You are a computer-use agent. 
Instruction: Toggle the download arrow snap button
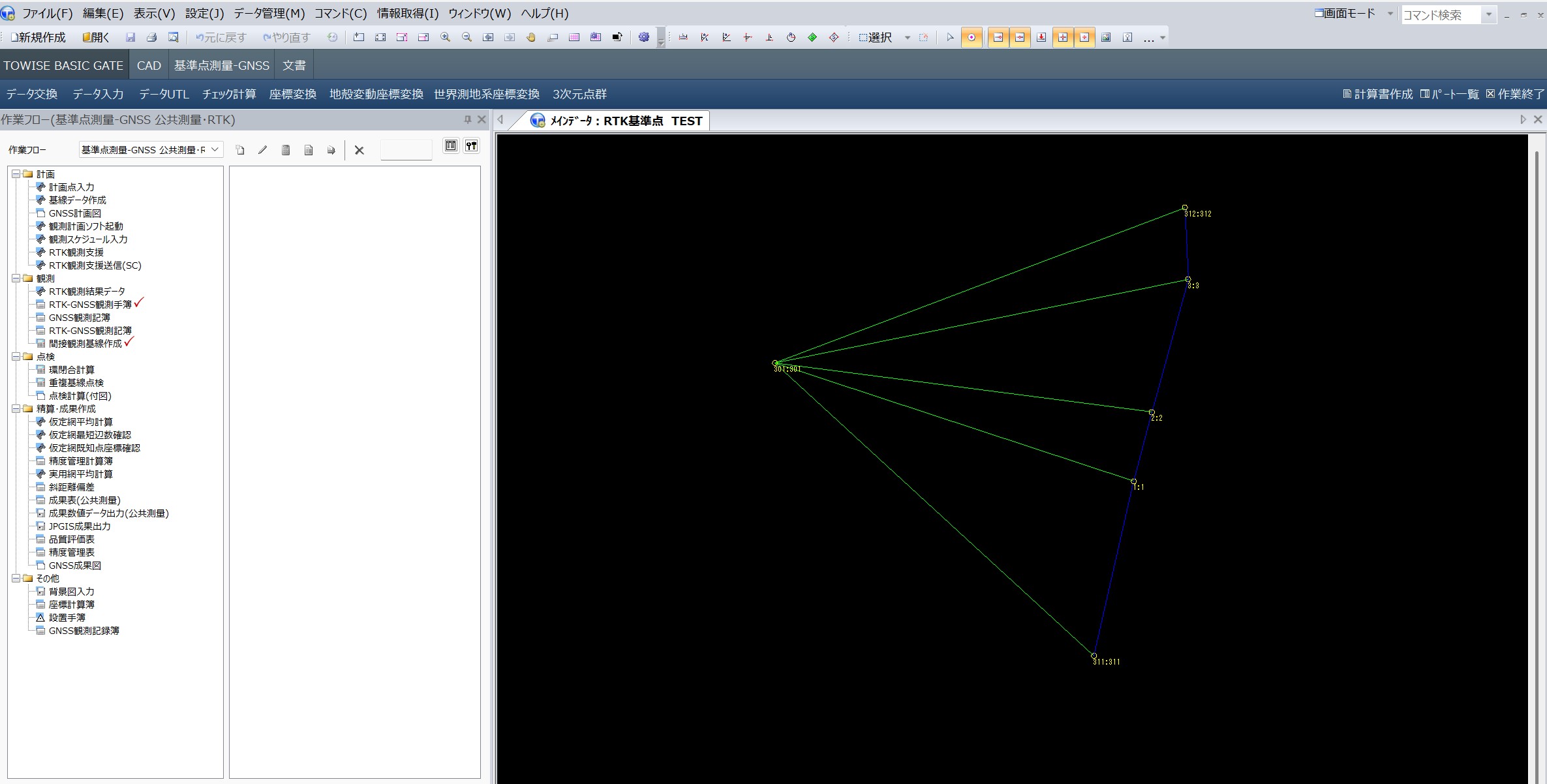coord(1041,38)
